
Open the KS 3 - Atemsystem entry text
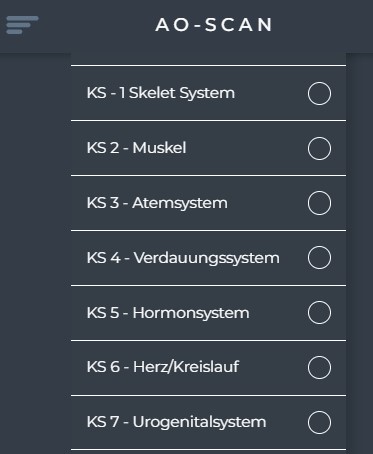(x=157, y=203)
